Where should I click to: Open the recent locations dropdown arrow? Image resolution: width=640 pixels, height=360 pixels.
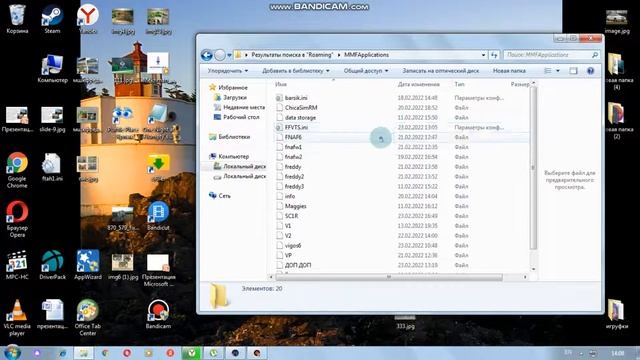[x=229, y=55]
